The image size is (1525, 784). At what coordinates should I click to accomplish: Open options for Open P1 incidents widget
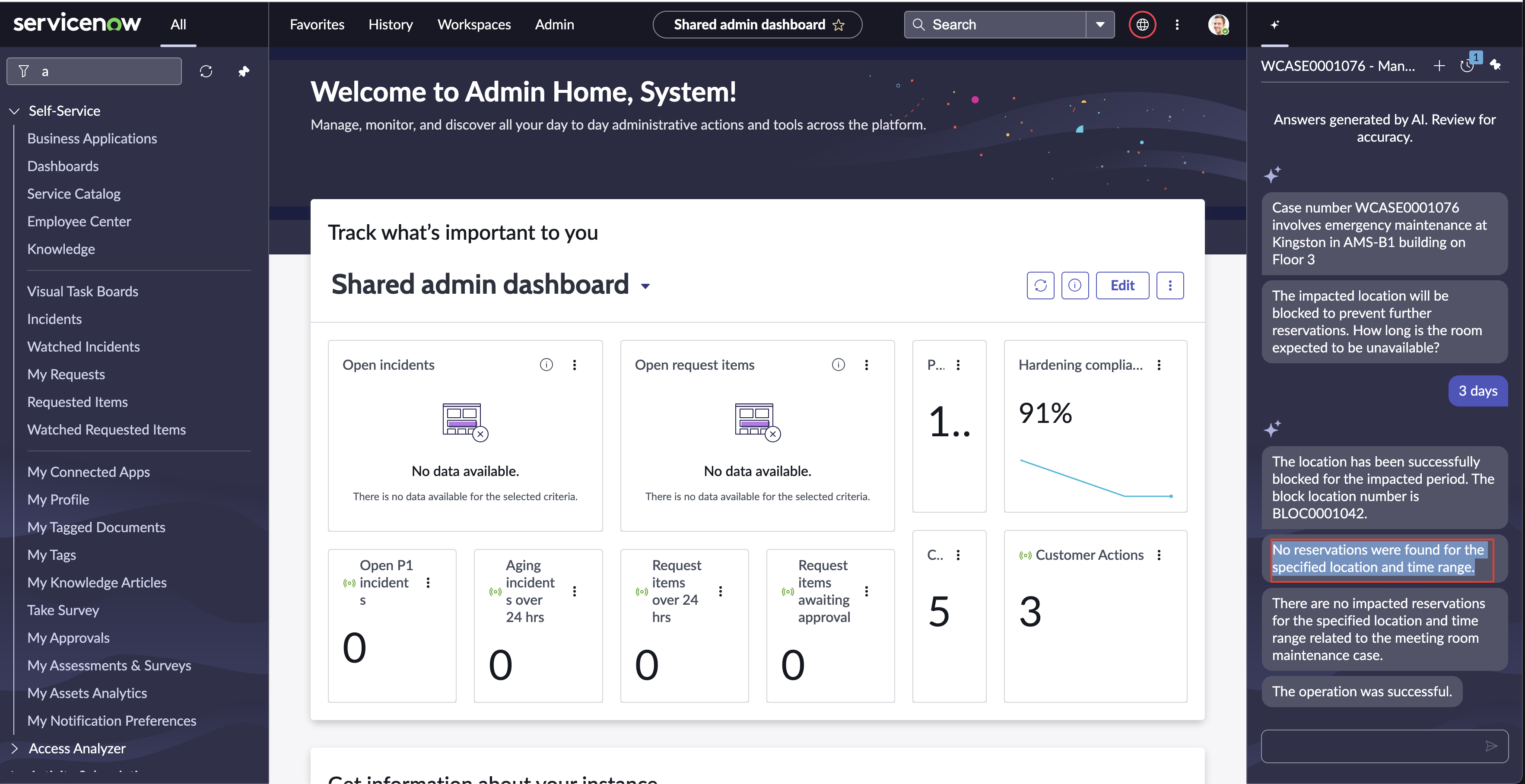click(x=428, y=583)
